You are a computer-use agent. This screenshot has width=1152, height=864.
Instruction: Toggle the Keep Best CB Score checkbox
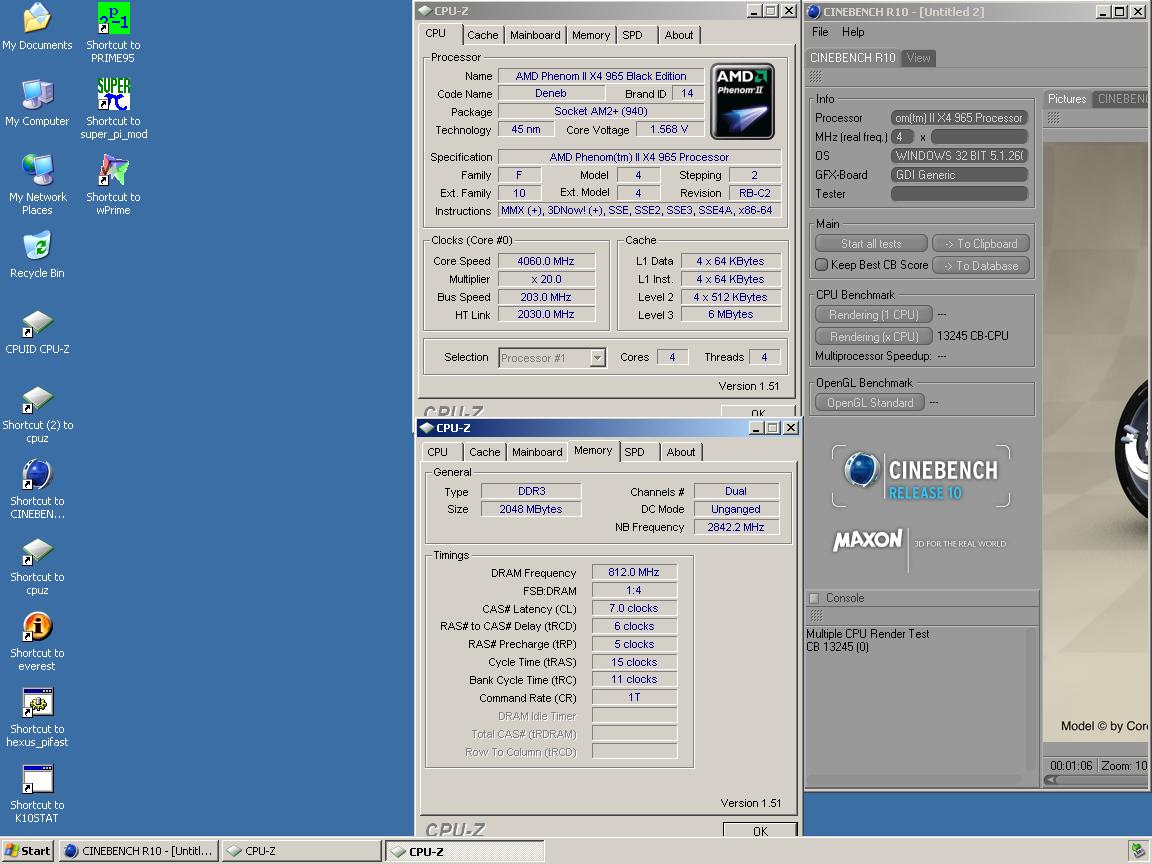(821, 265)
